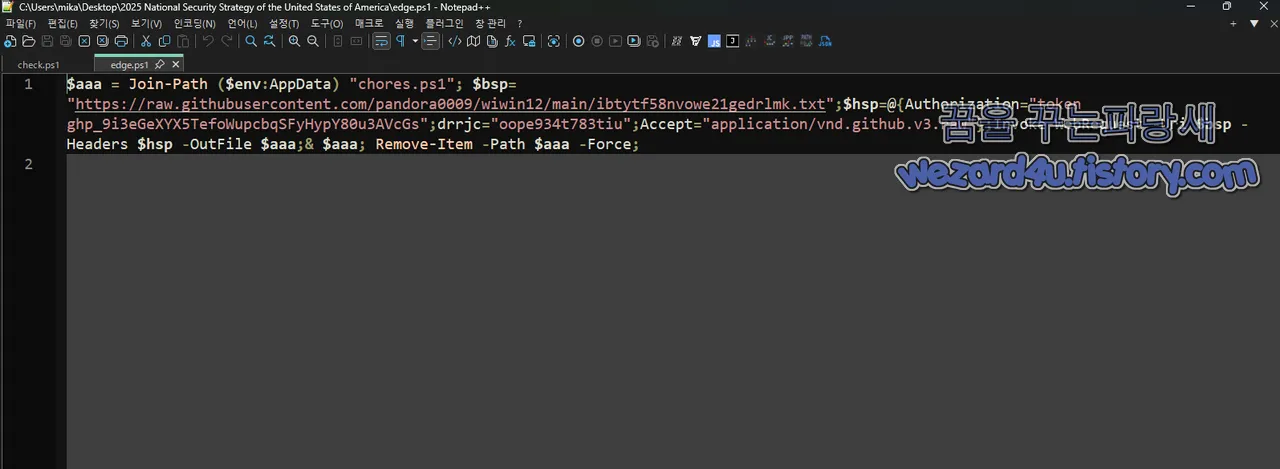Screen dimensions: 1280x469
Task: Open the 보기(V) menu
Action: point(146,23)
